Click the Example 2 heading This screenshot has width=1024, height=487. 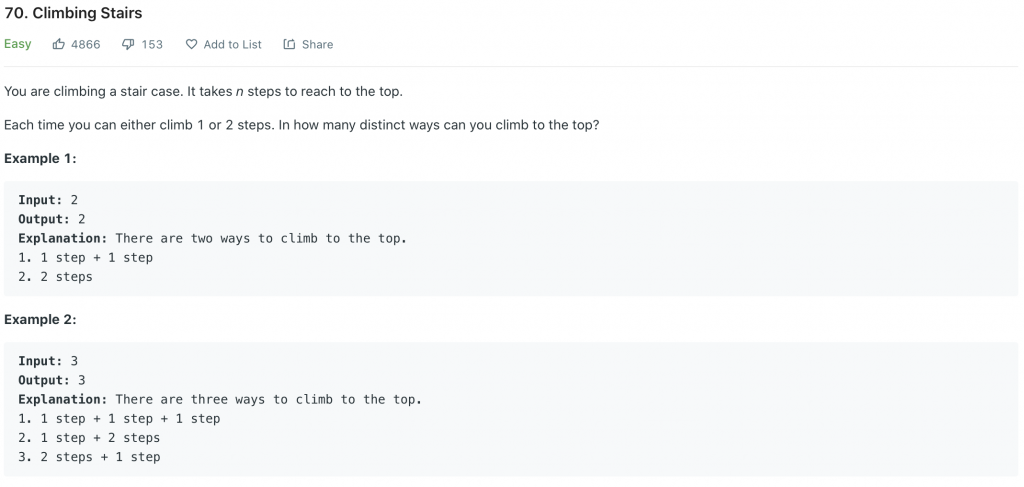[40, 320]
